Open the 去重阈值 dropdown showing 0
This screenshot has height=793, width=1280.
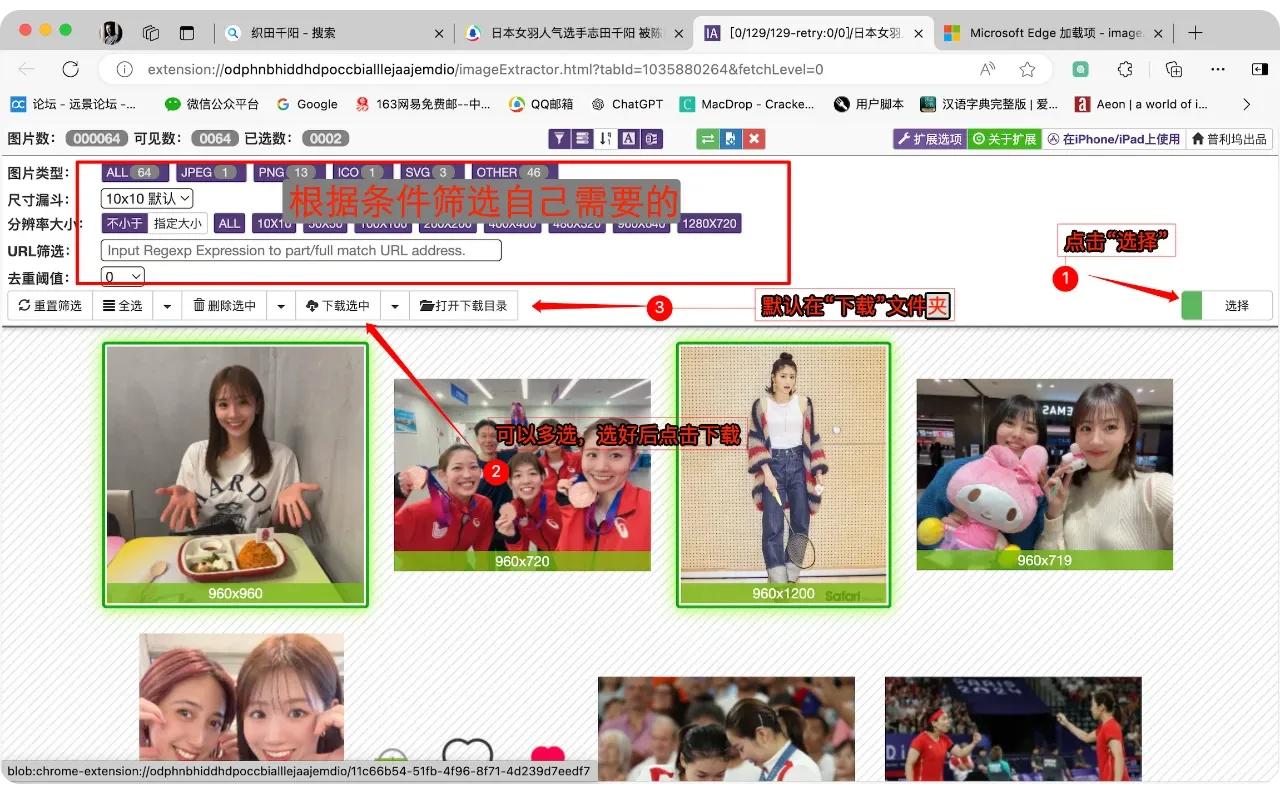click(123, 276)
